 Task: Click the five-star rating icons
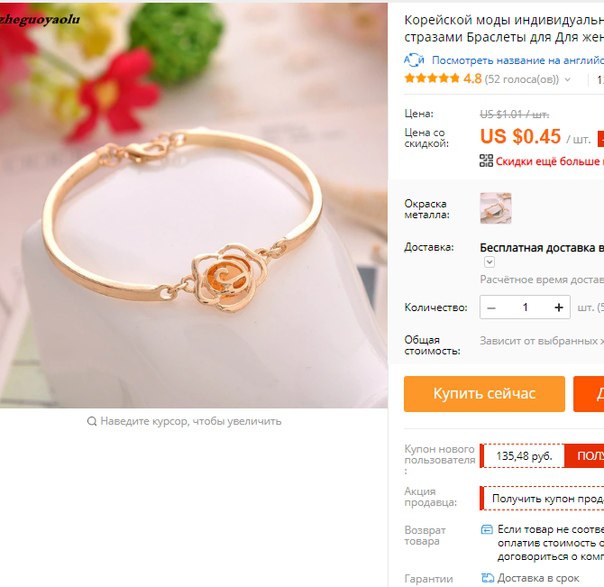[x=432, y=79]
